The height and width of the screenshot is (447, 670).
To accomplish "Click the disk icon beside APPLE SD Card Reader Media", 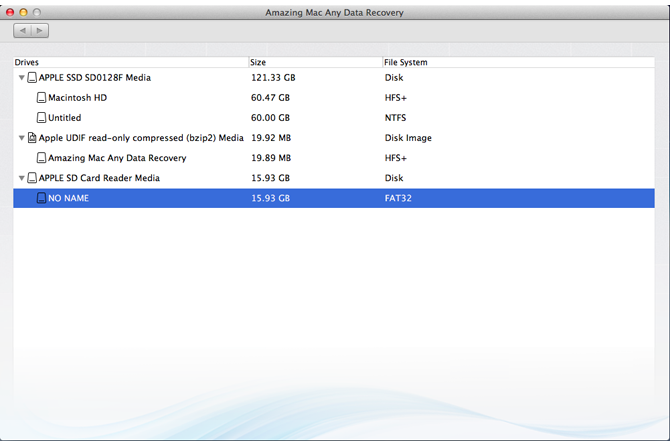I will click(32, 178).
